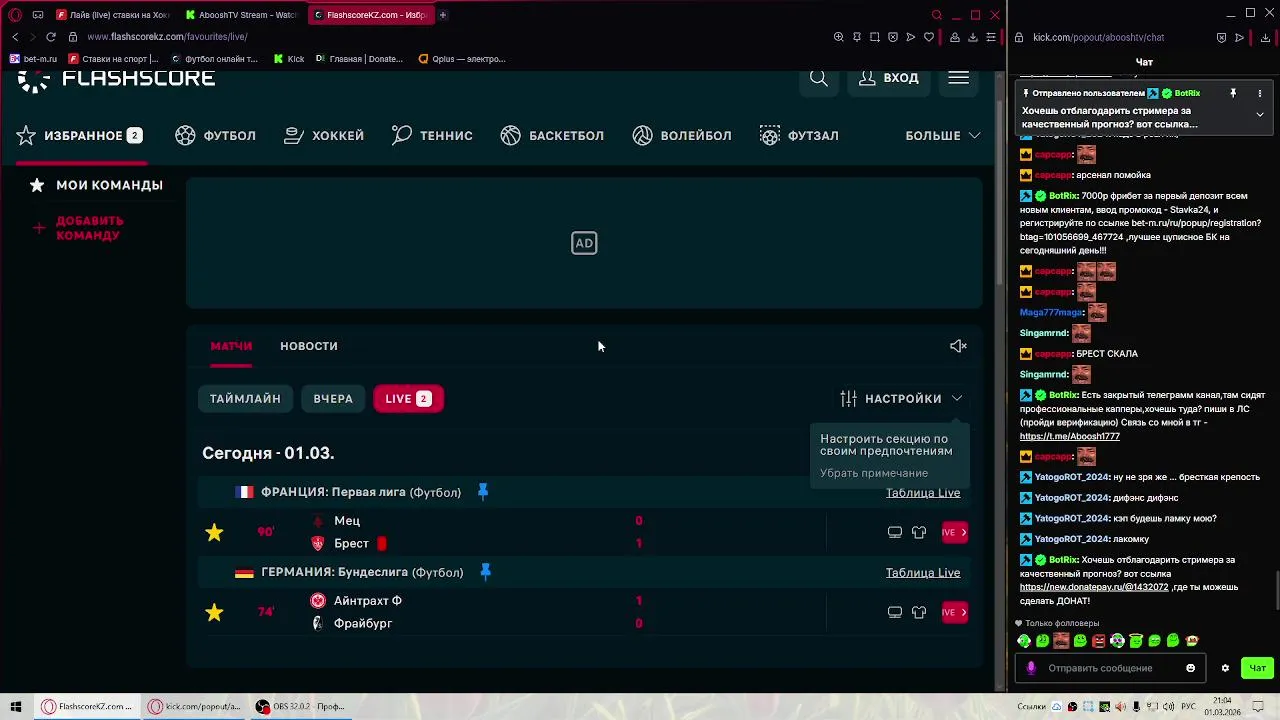This screenshot has width=1280, height=720.
Task: Open the LIVE button for Айнтрахт–Фрайбург
Action: (954, 612)
